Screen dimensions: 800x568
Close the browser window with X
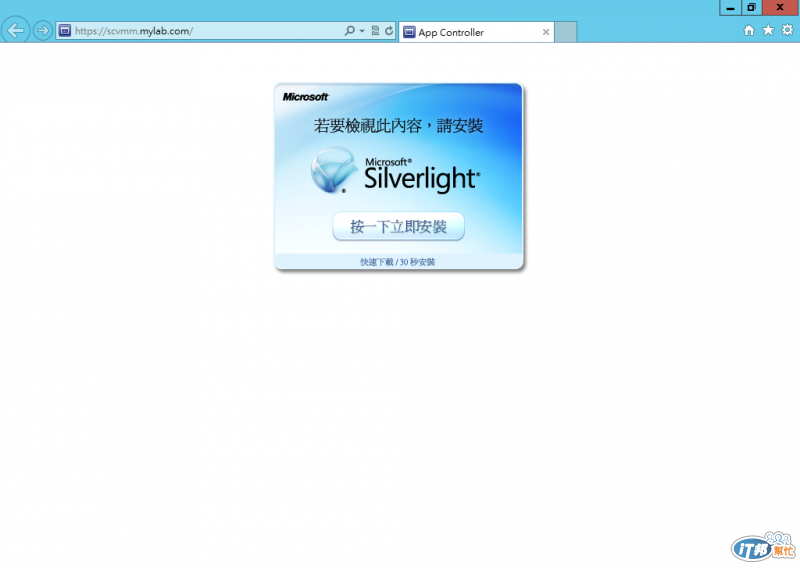(780, 8)
